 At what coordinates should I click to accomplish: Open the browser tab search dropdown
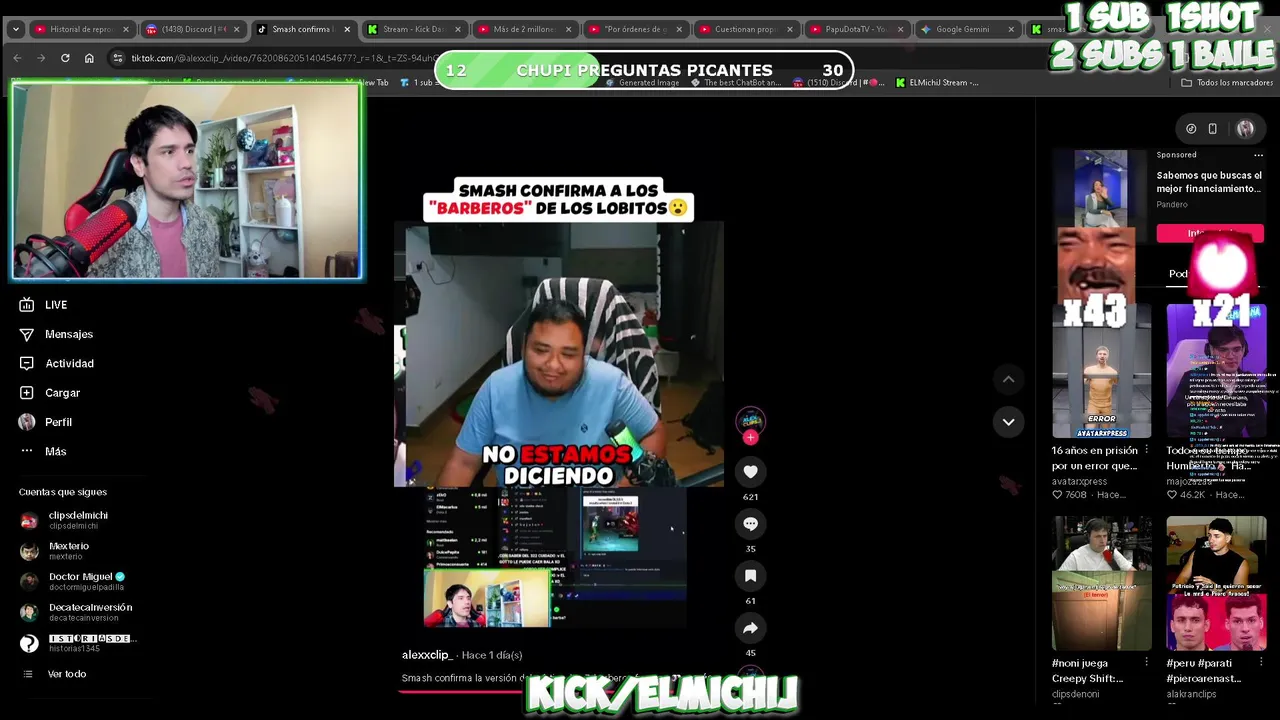pyautogui.click(x=15, y=29)
